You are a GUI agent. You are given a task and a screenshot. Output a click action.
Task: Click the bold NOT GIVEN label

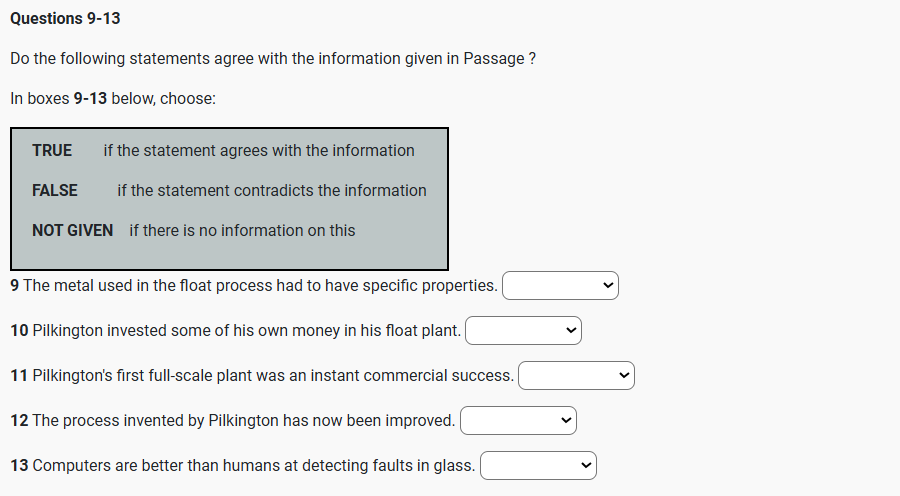pyautogui.click(x=72, y=231)
